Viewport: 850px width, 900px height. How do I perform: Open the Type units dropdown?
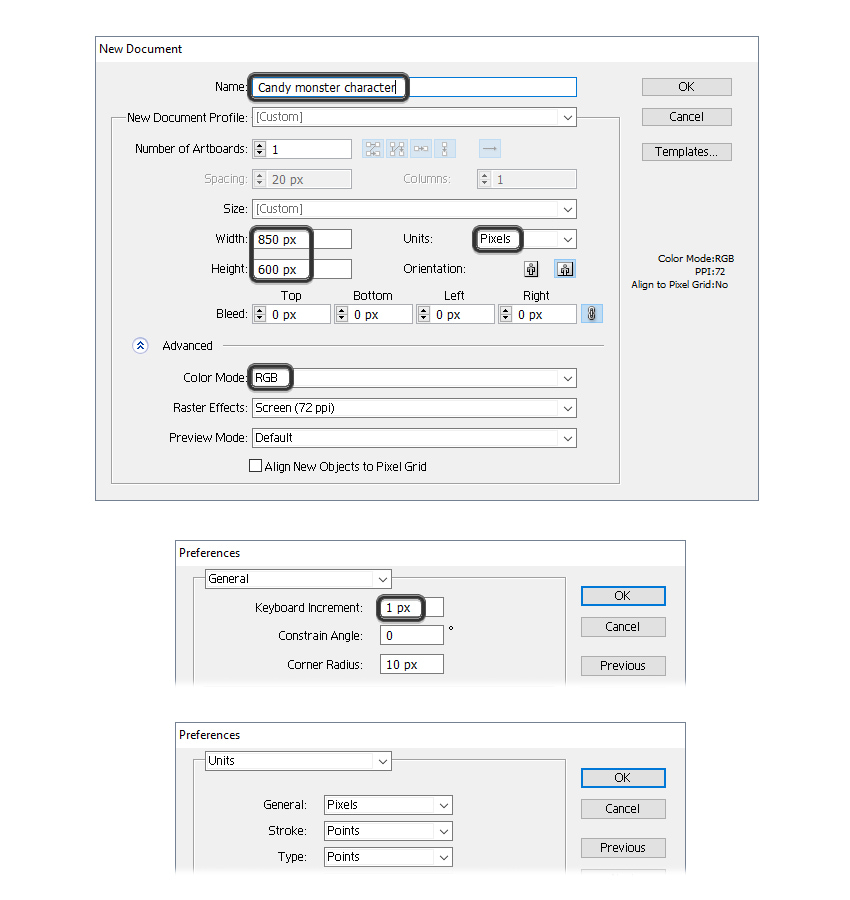389,857
